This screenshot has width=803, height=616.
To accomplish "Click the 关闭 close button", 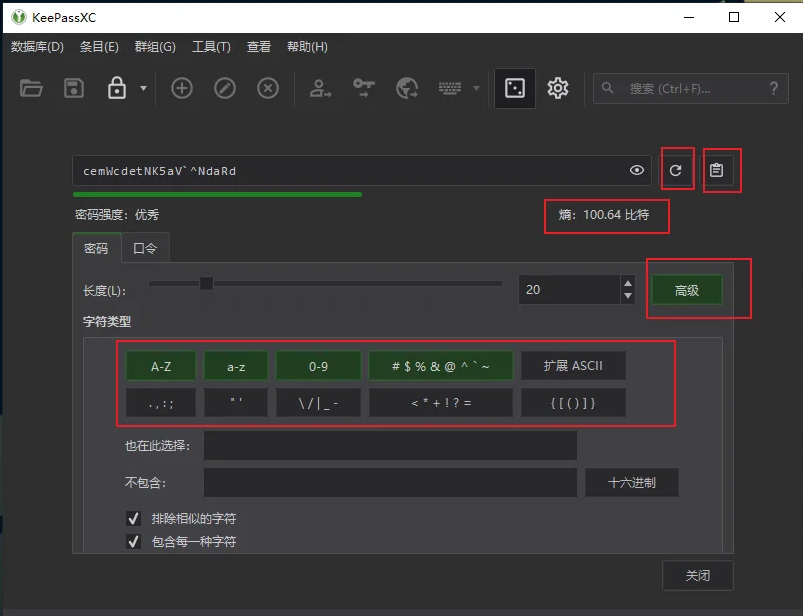I will pyautogui.click(x=698, y=576).
